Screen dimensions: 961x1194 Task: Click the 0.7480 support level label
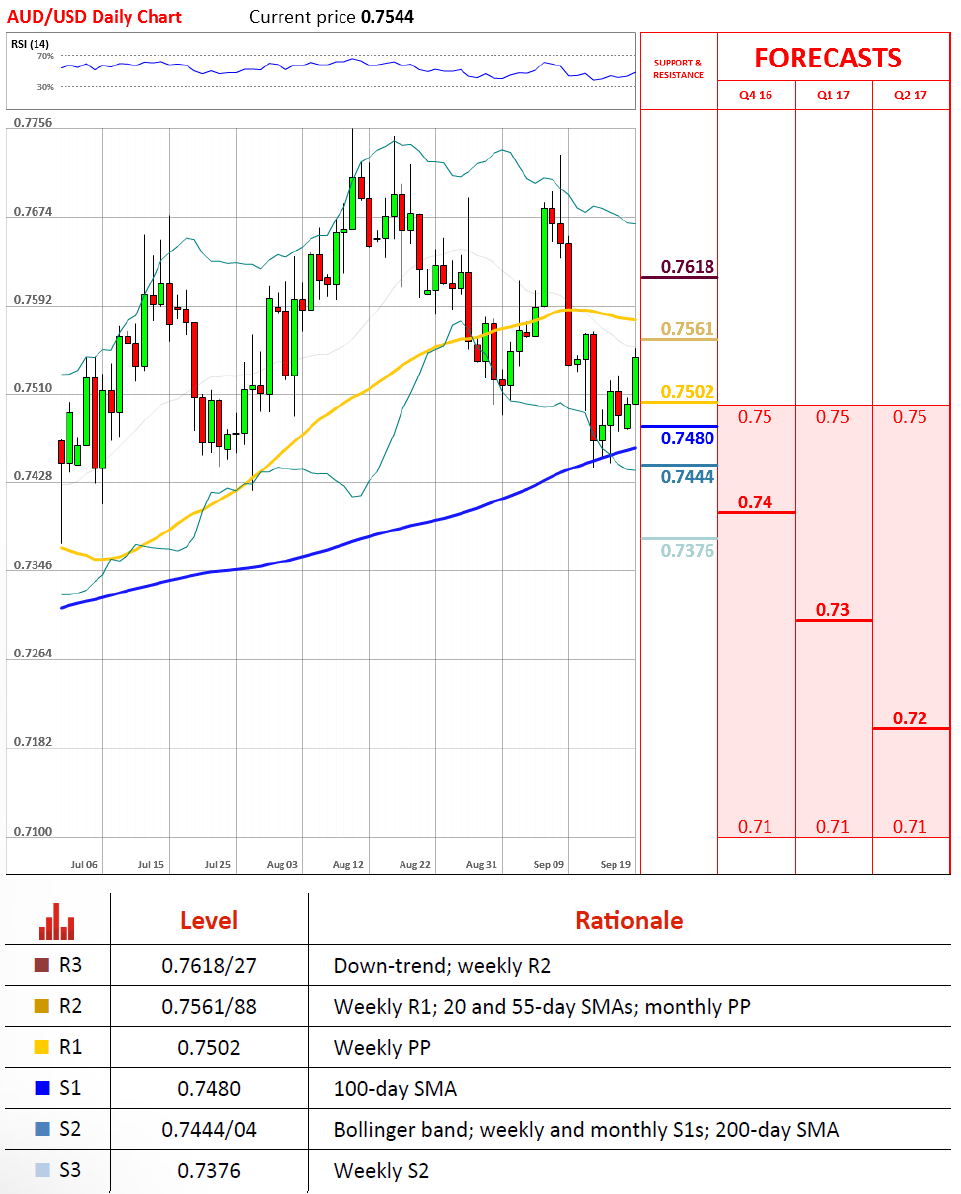coord(687,438)
